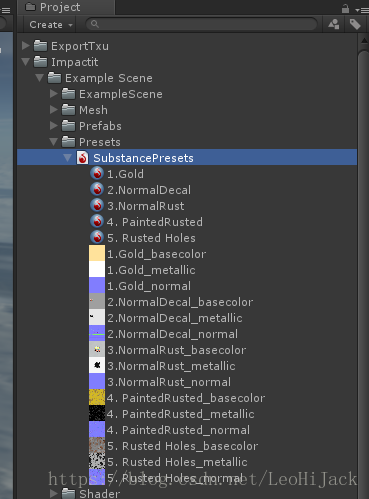This screenshot has height=499, width=369.
Task: Collapse the SubstancePresets asset arrow
Action: tap(68, 157)
